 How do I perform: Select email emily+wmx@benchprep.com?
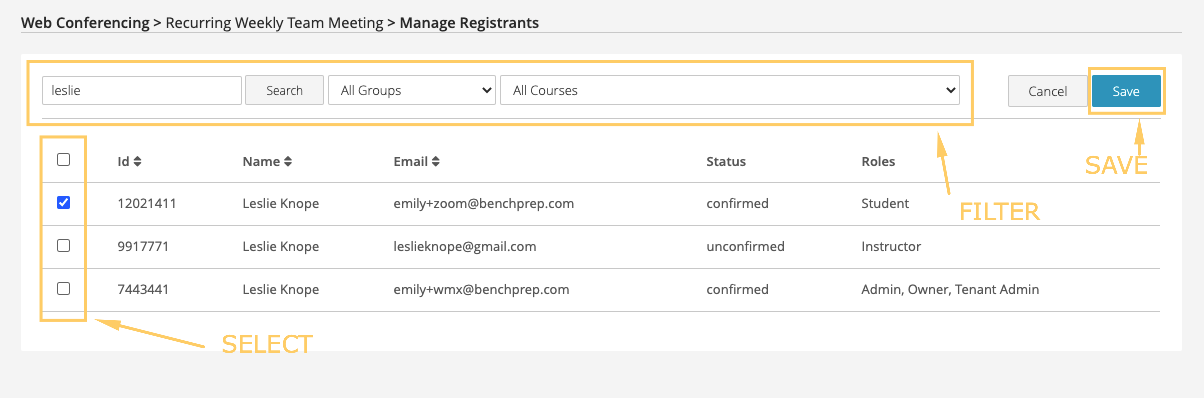click(x=482, y=289)
